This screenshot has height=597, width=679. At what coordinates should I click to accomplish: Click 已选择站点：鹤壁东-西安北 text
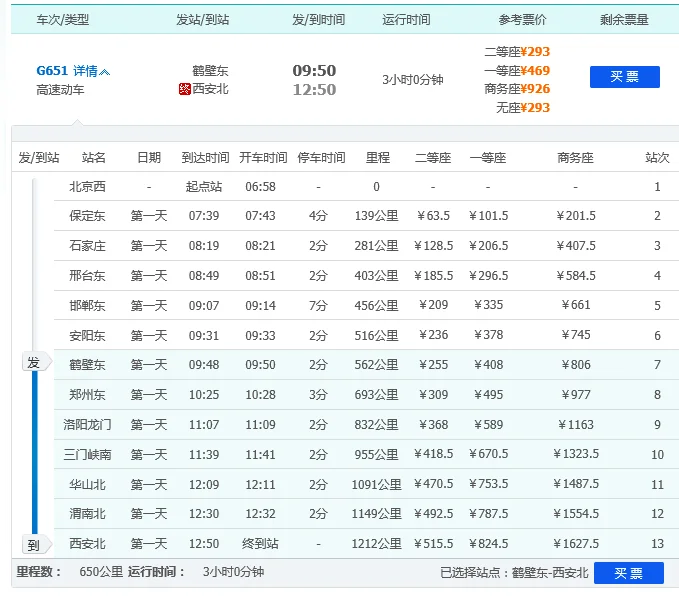[514, 573]
